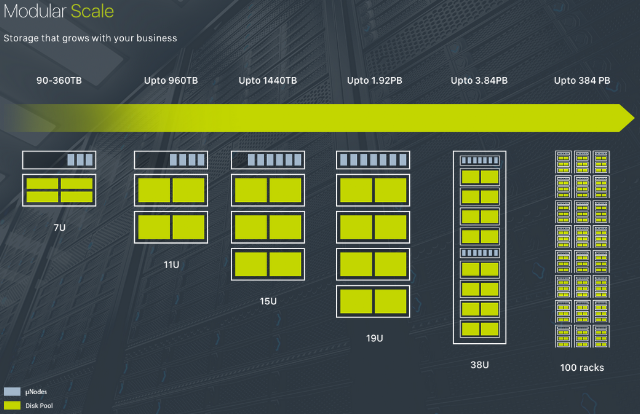Screen dimensions: 640x414
Task: Click the 90-360TB capacity label
Action: 59,80
